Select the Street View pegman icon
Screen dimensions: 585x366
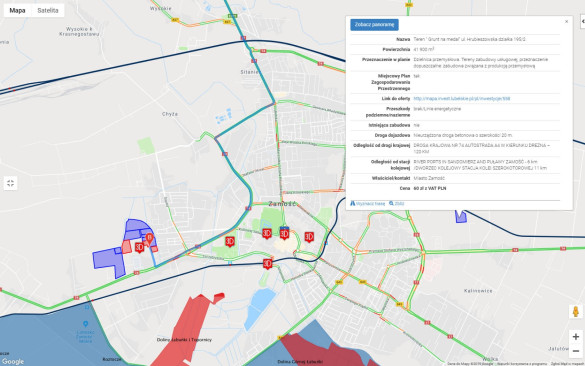576,312
